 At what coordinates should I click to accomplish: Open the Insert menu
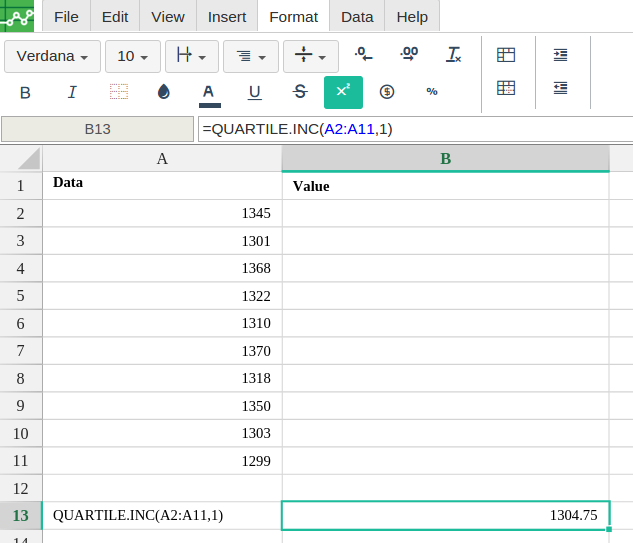point(227,17)
